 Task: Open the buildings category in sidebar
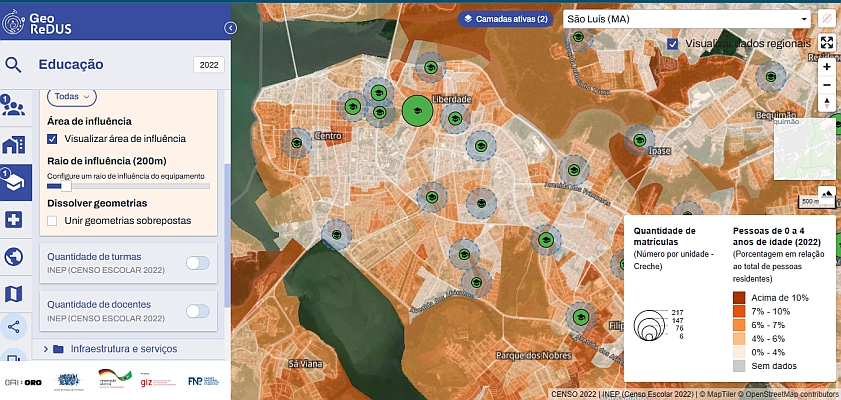14,145
